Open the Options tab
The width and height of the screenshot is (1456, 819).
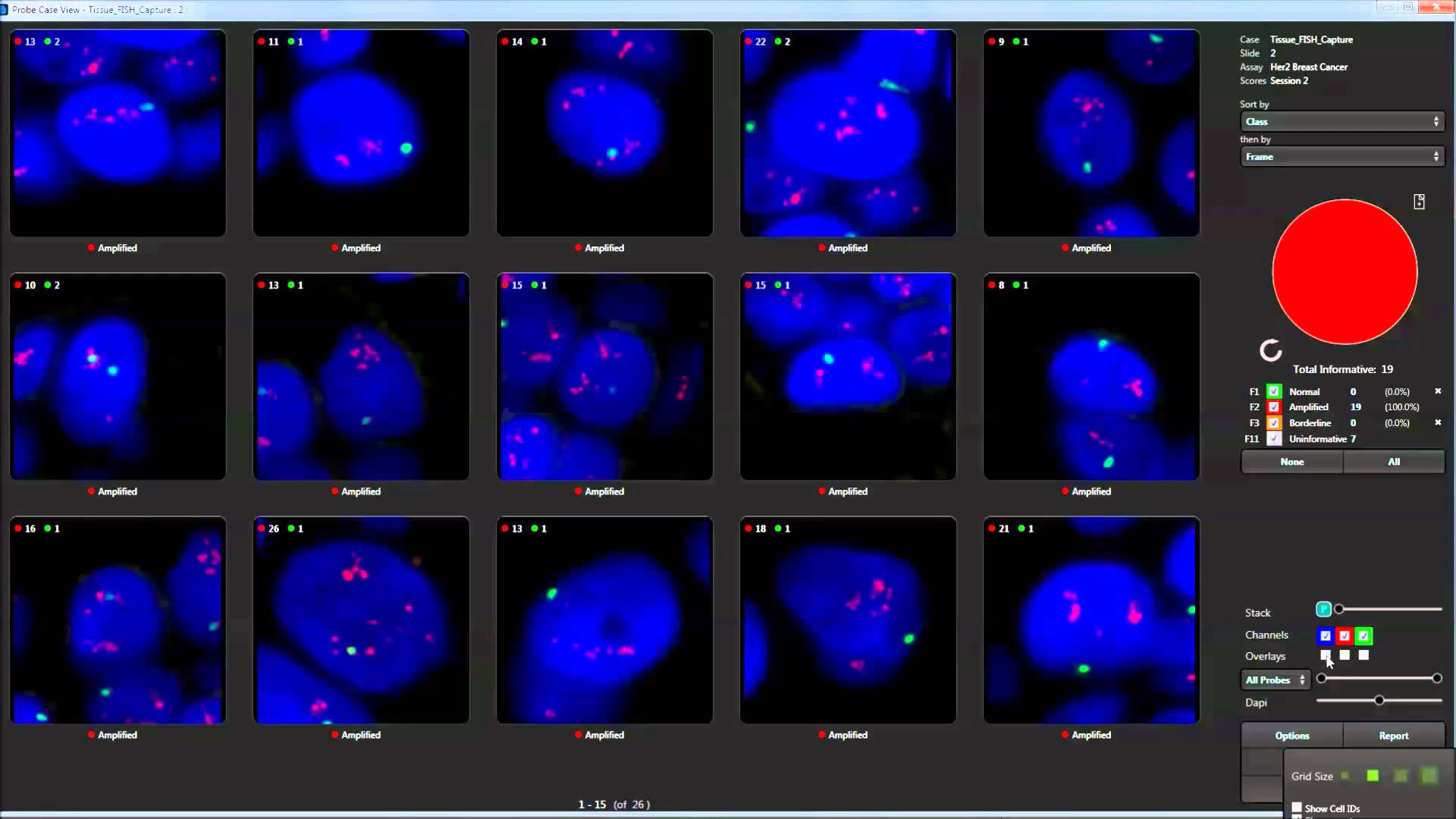pyautogui.click(x=1291, y=736)
